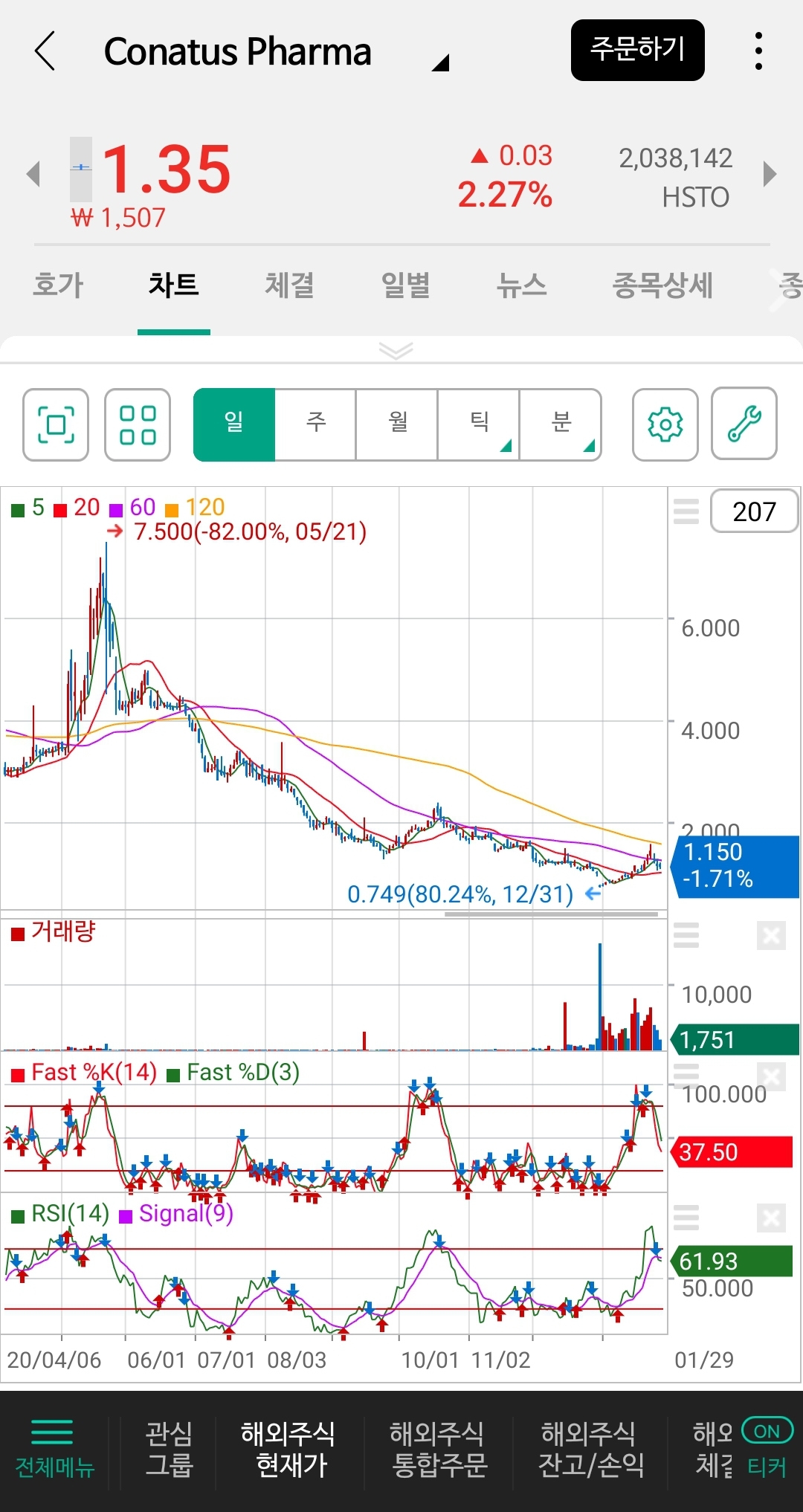Screen dimensions: 803x1512
Task: Select weekly (주) chart period
Action: click(316, 424)
